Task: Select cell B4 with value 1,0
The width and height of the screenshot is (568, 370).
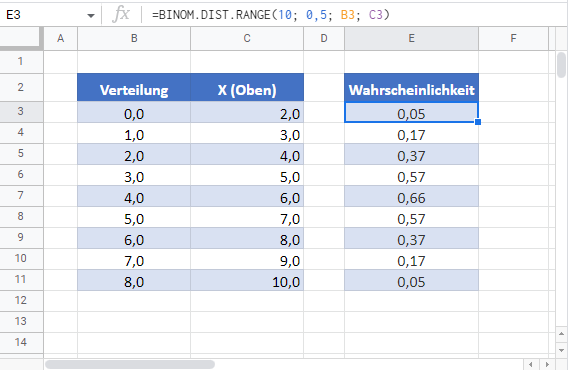Action: (x=134, y=133)
